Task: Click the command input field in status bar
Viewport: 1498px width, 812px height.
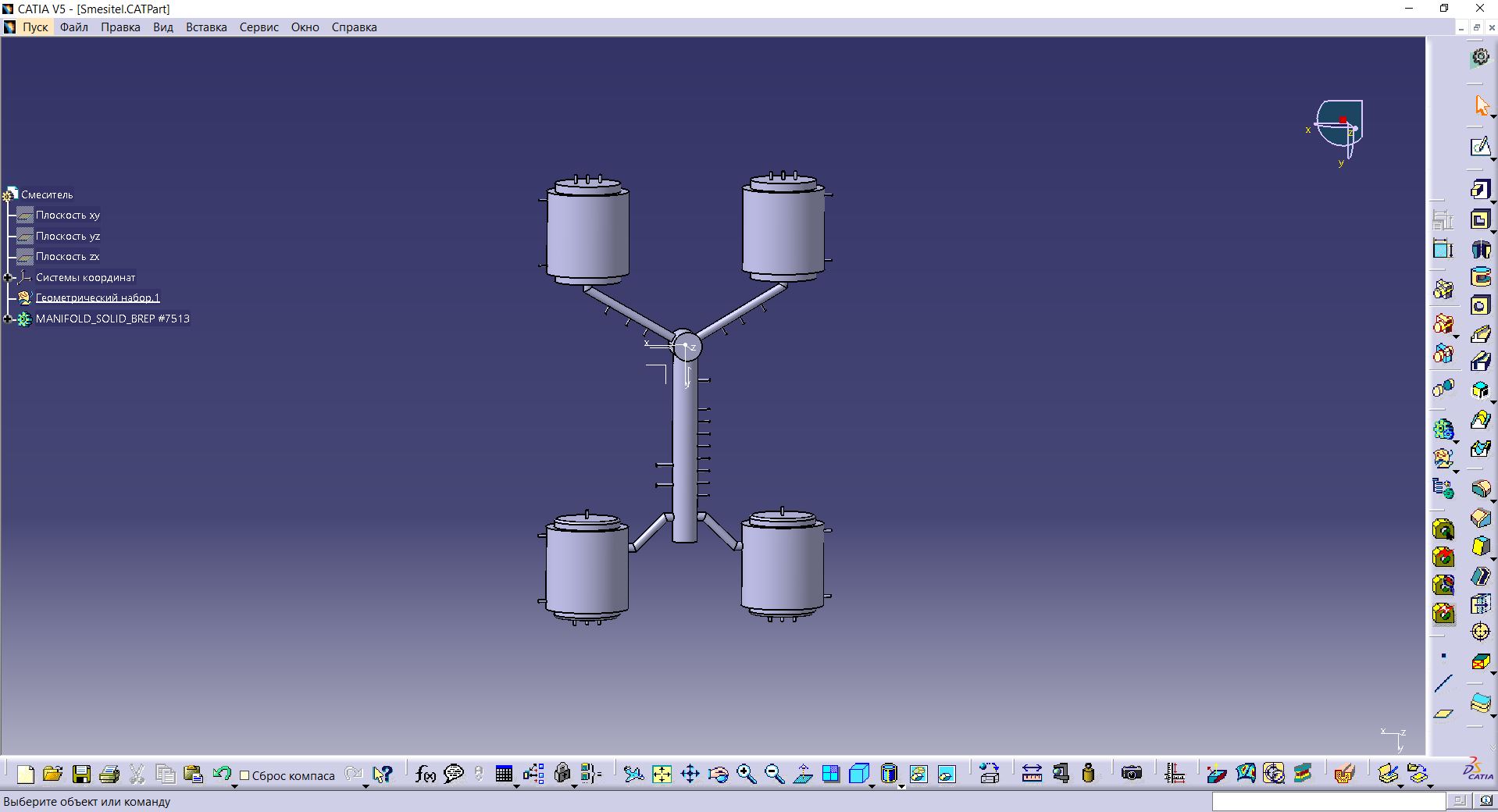Action: click(1329, 801)
